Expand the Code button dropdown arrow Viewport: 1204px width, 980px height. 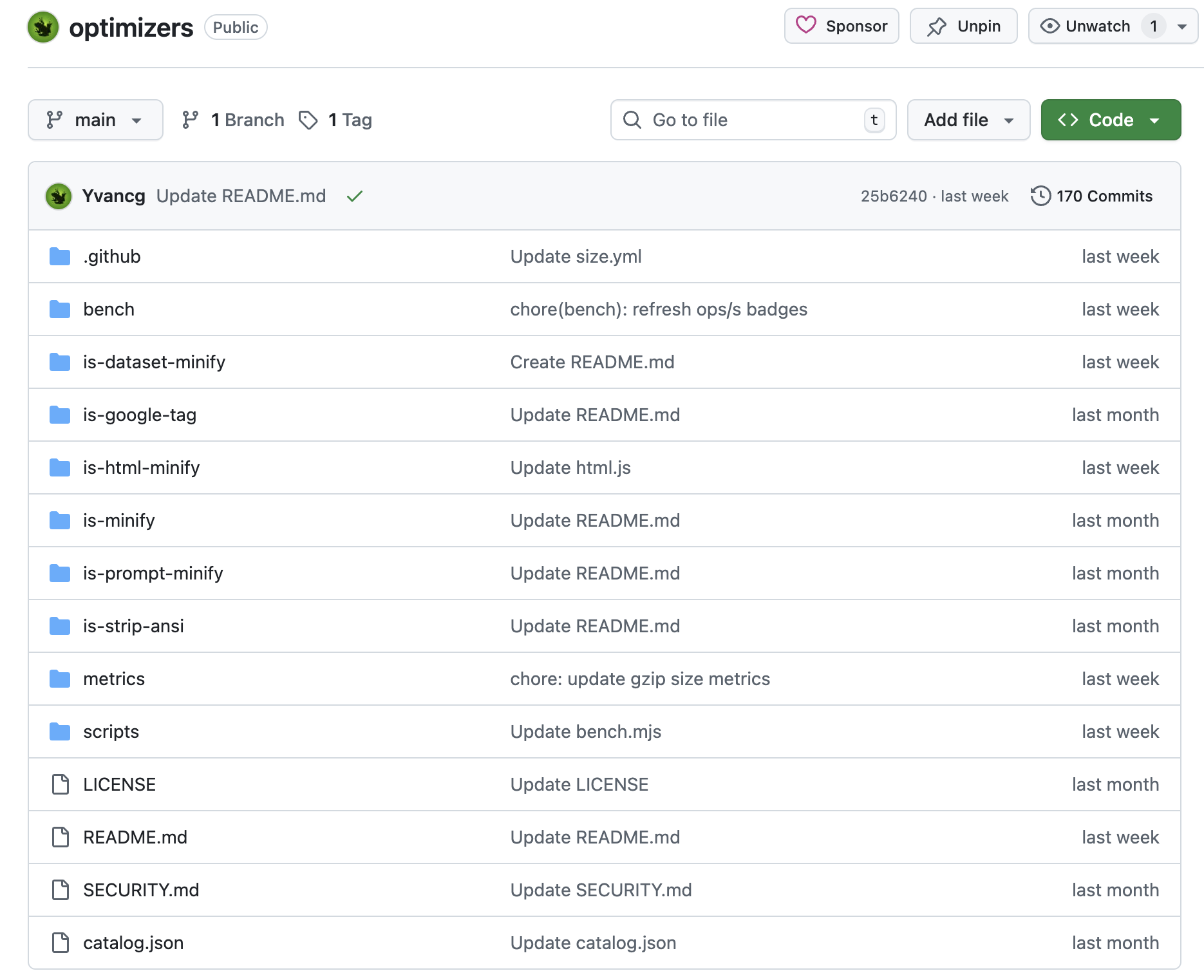click(x=1155, y=120)
